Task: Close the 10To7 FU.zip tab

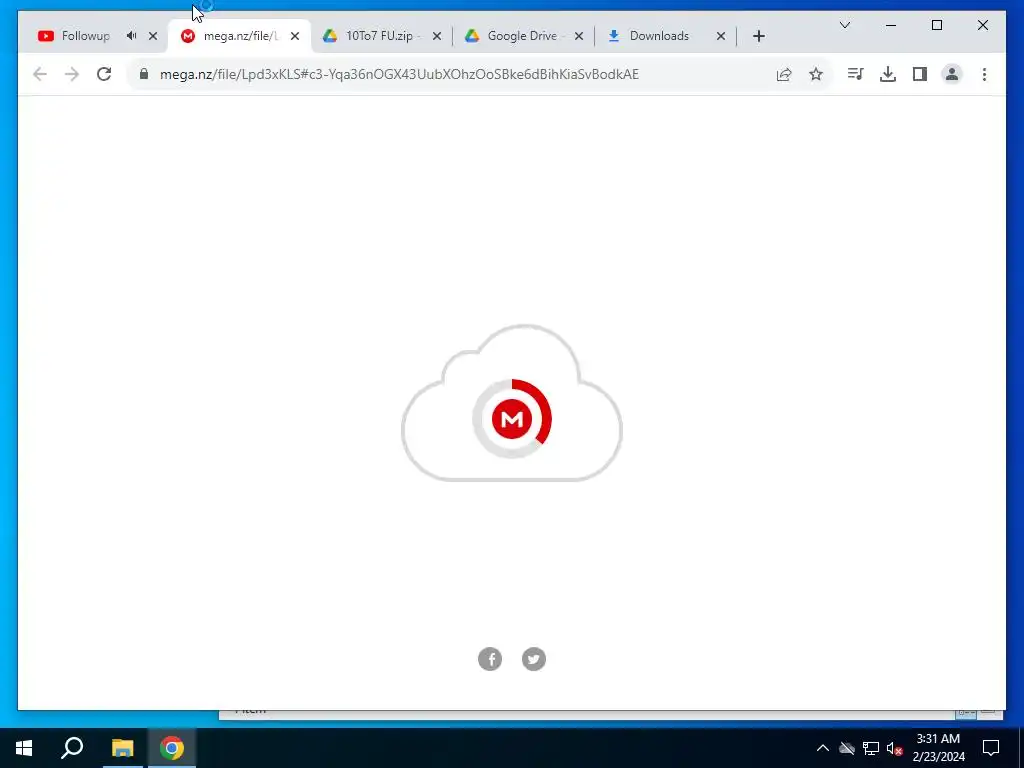Action: [437, 36]
